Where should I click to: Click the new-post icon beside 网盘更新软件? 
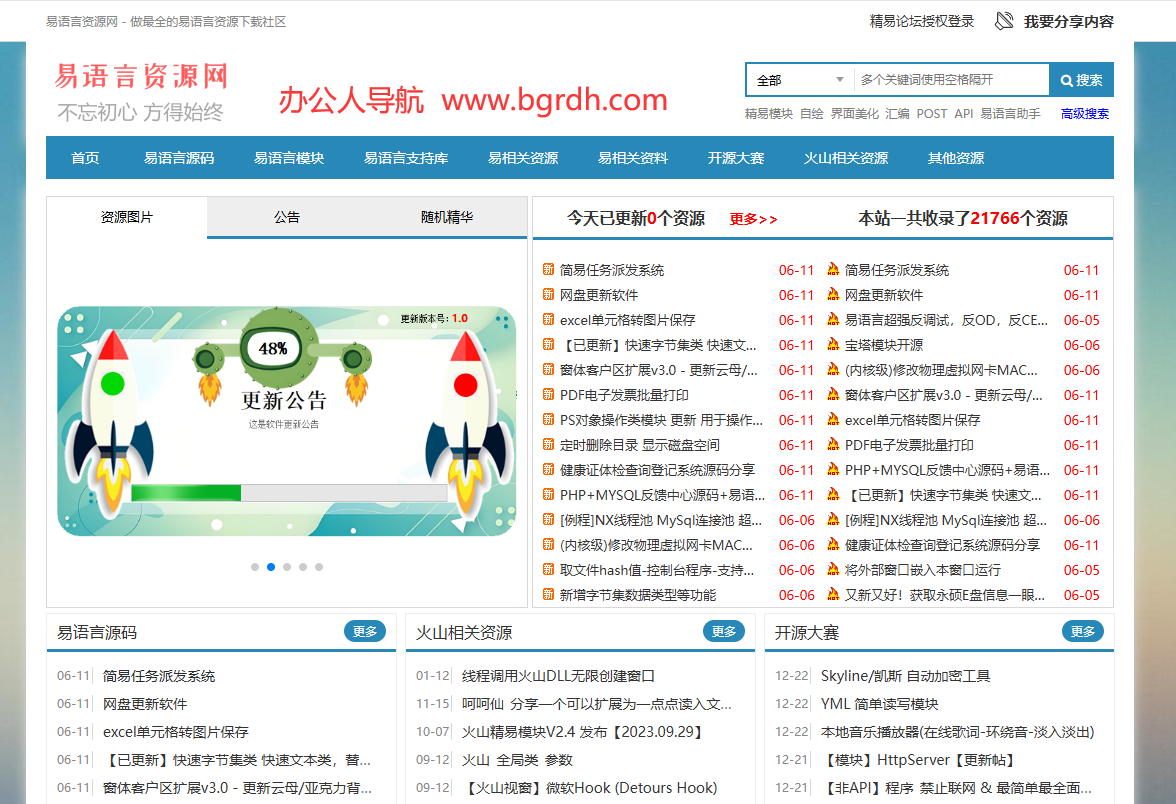pos(548,295)
